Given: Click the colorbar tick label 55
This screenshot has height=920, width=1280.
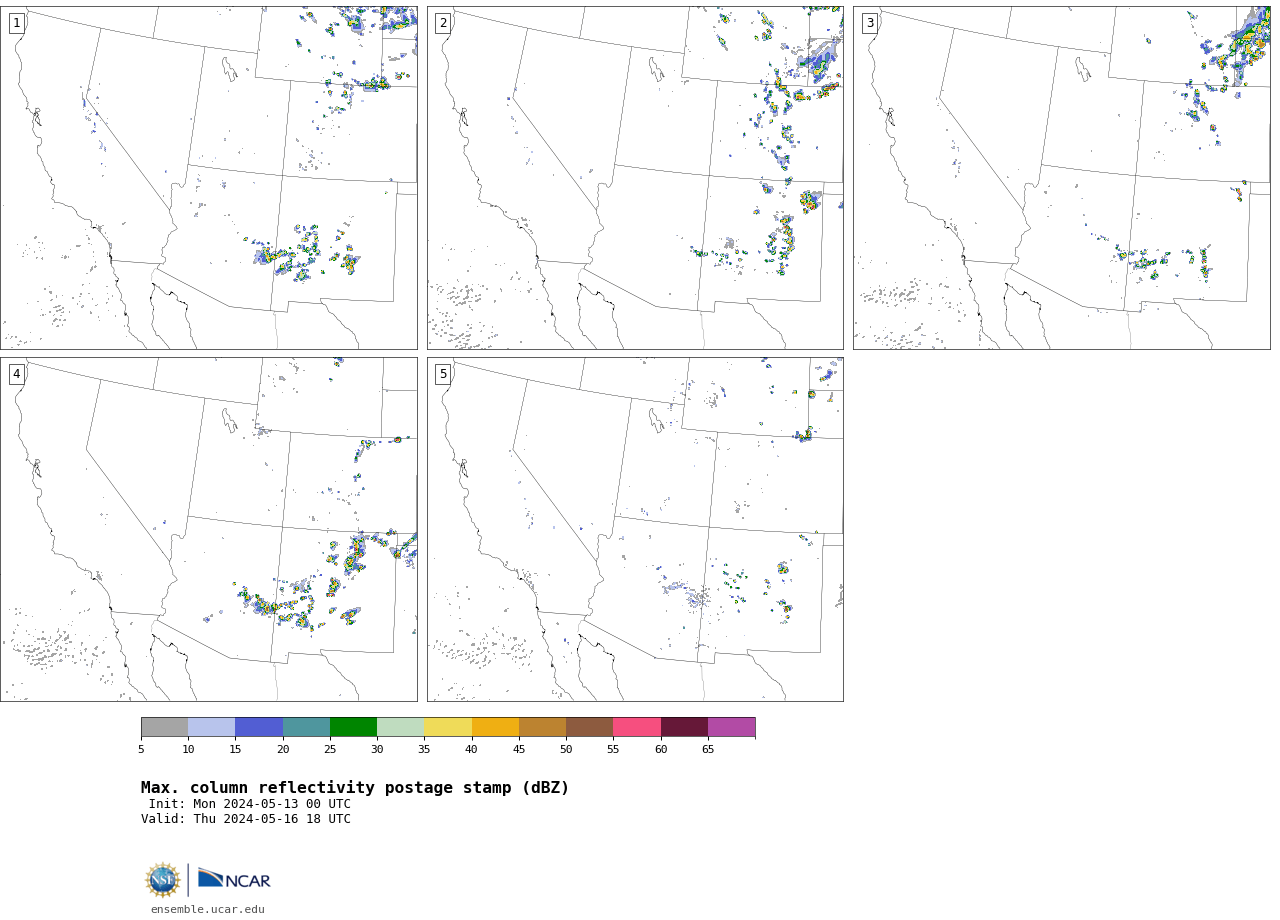Looking at the screenshot, I should pyautogui.click(x=613, y=750).
